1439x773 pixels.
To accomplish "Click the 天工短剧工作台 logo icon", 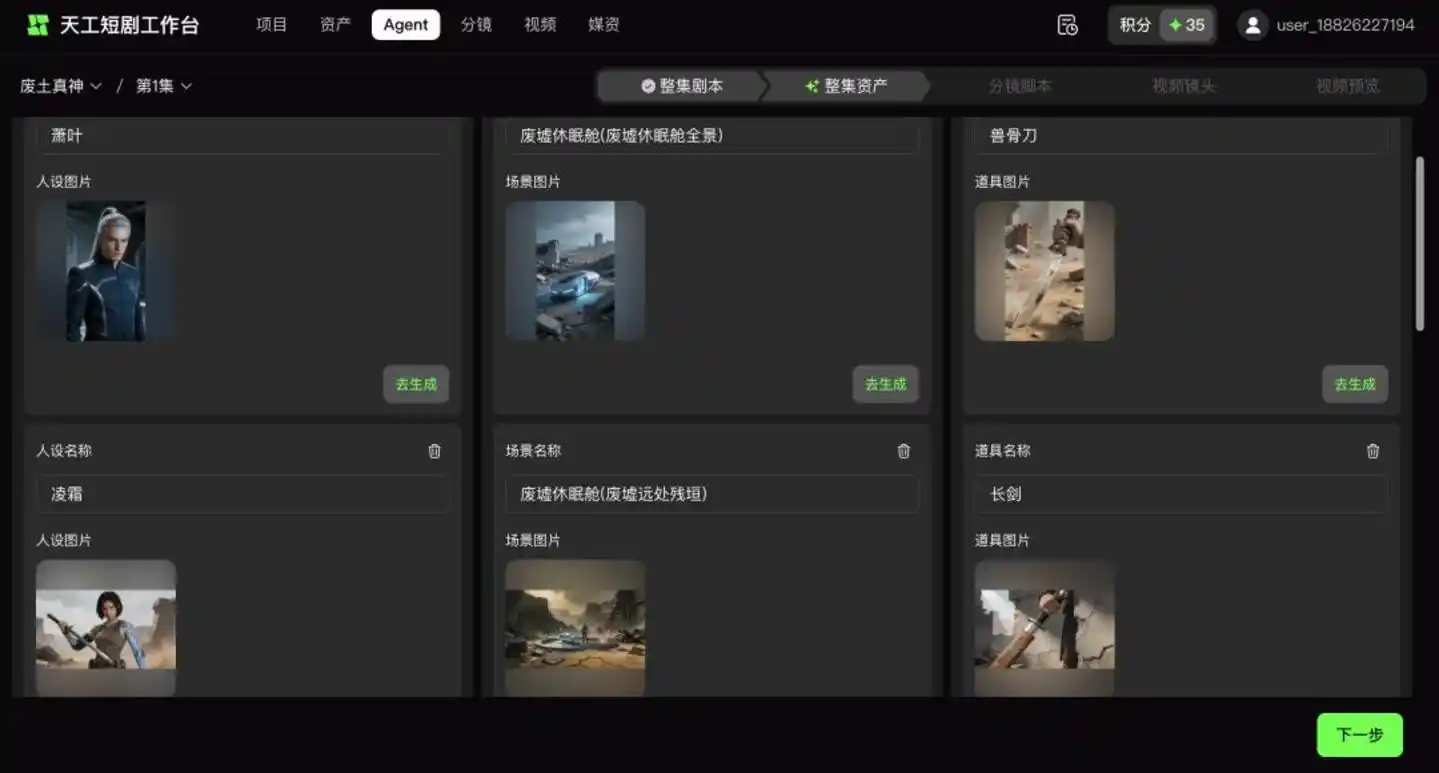I will (x=38, y=24).
